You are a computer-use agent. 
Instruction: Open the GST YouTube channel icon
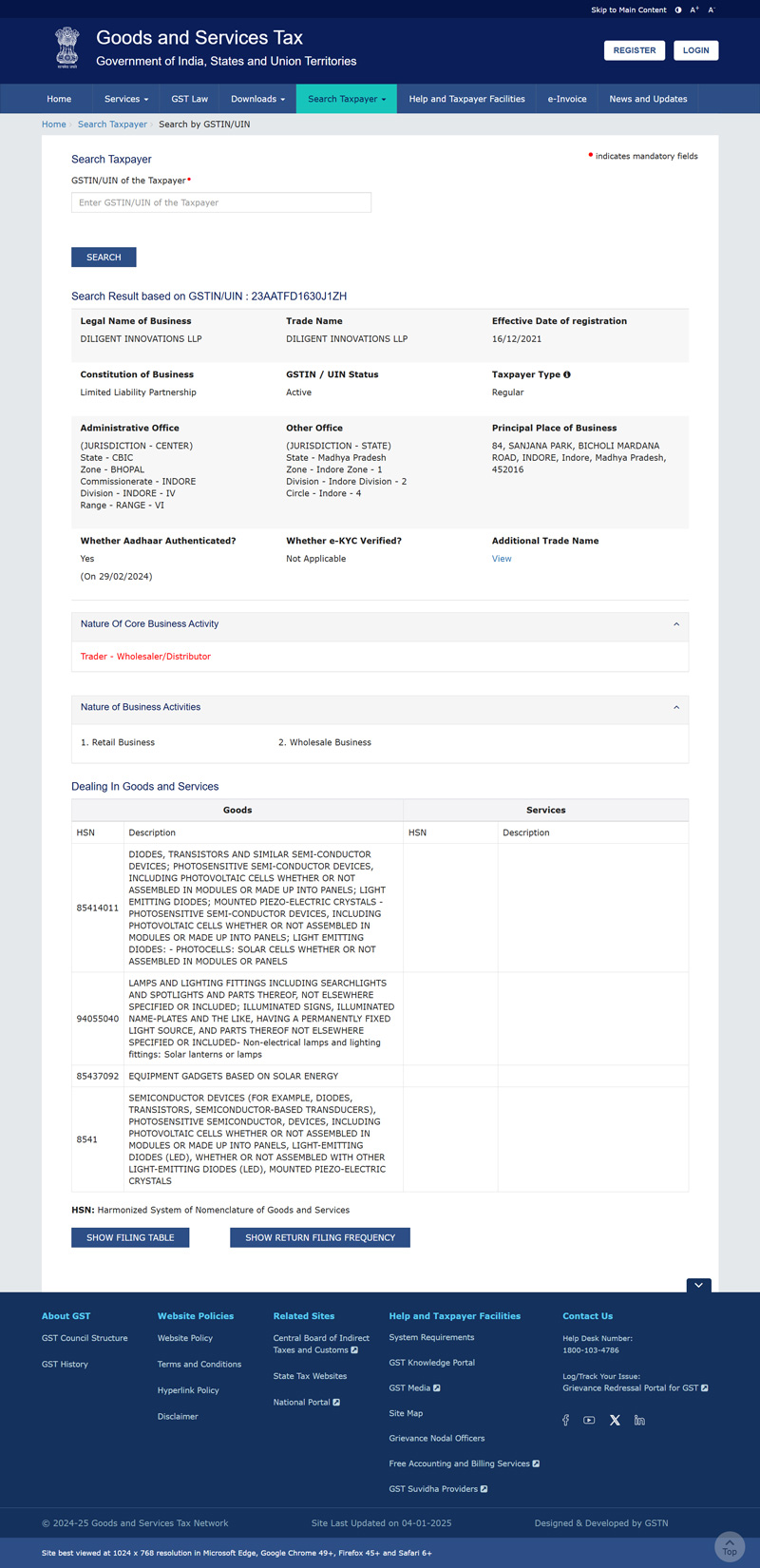[x=589, y=1420]
